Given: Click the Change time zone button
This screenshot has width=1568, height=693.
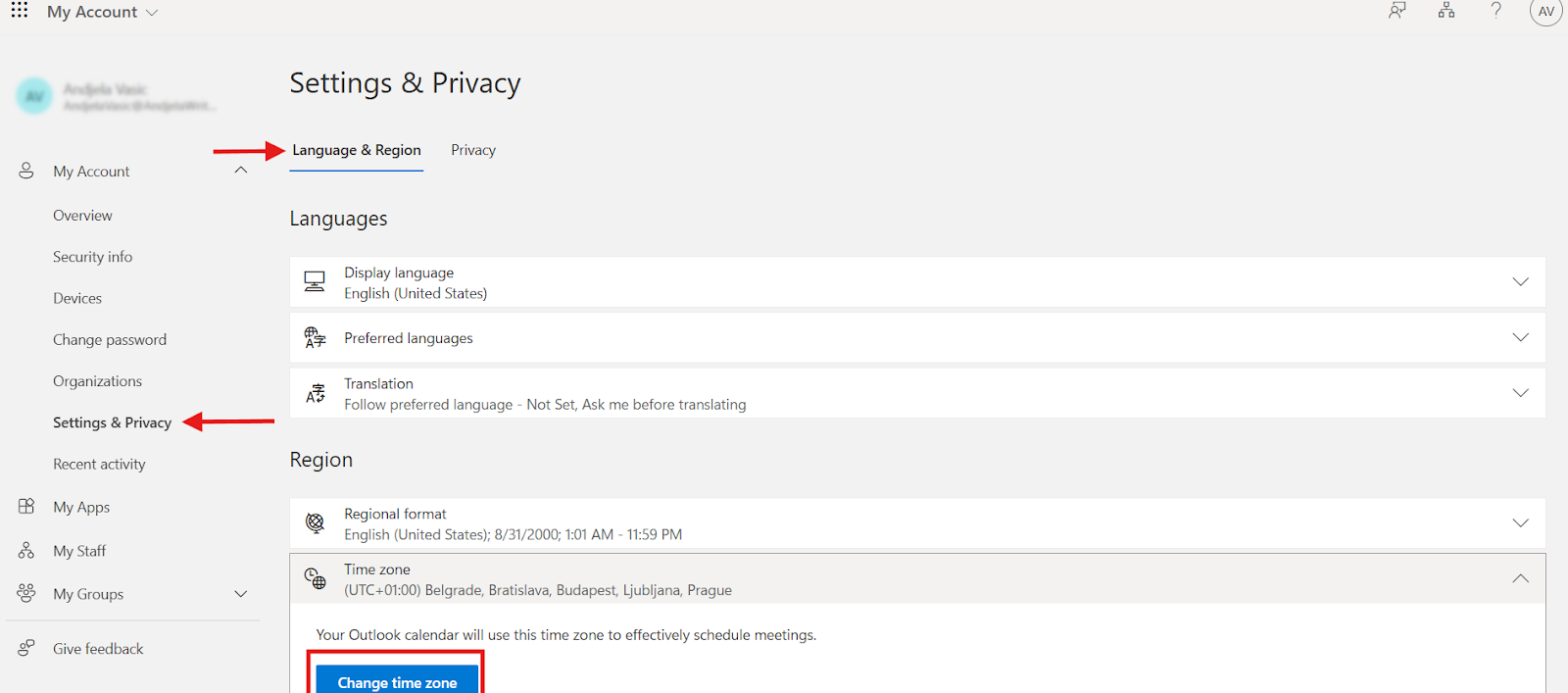Looking at the screenshot, I should pos(397,681).
